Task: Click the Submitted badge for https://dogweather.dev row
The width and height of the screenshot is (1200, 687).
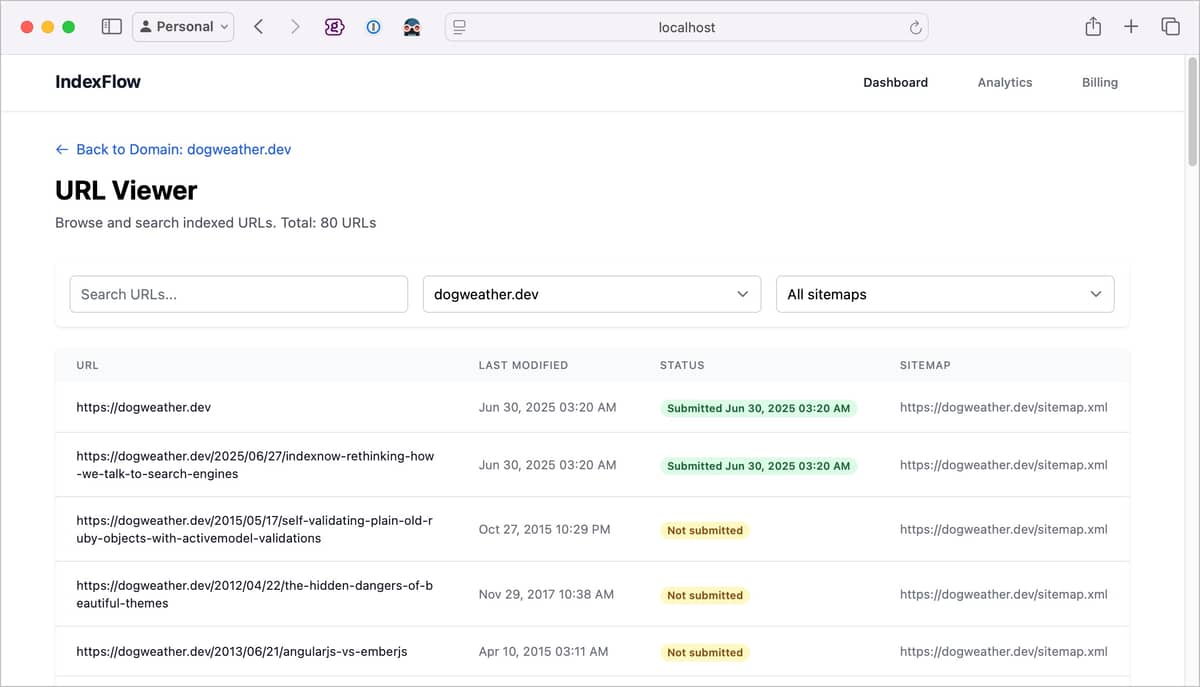Action: (758, 408)
